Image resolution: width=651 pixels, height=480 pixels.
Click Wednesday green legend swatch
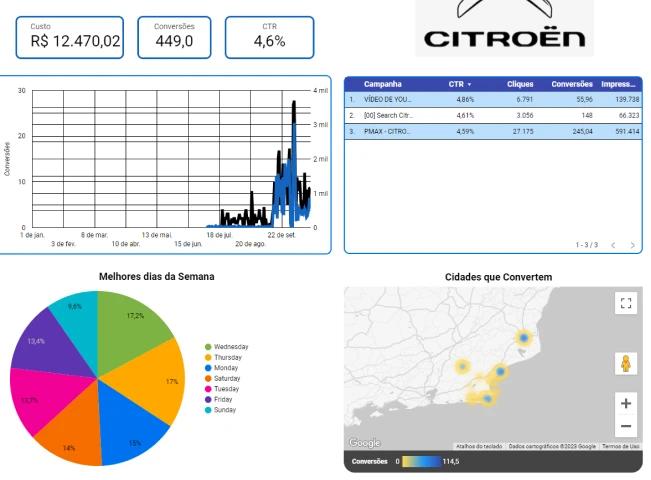pyautogui.click(x=208, y=347)
